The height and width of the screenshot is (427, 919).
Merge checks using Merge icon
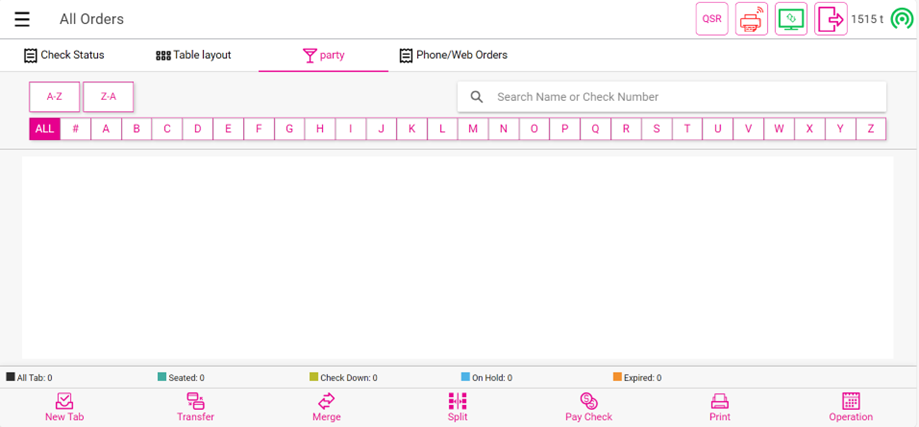[326, 407]
